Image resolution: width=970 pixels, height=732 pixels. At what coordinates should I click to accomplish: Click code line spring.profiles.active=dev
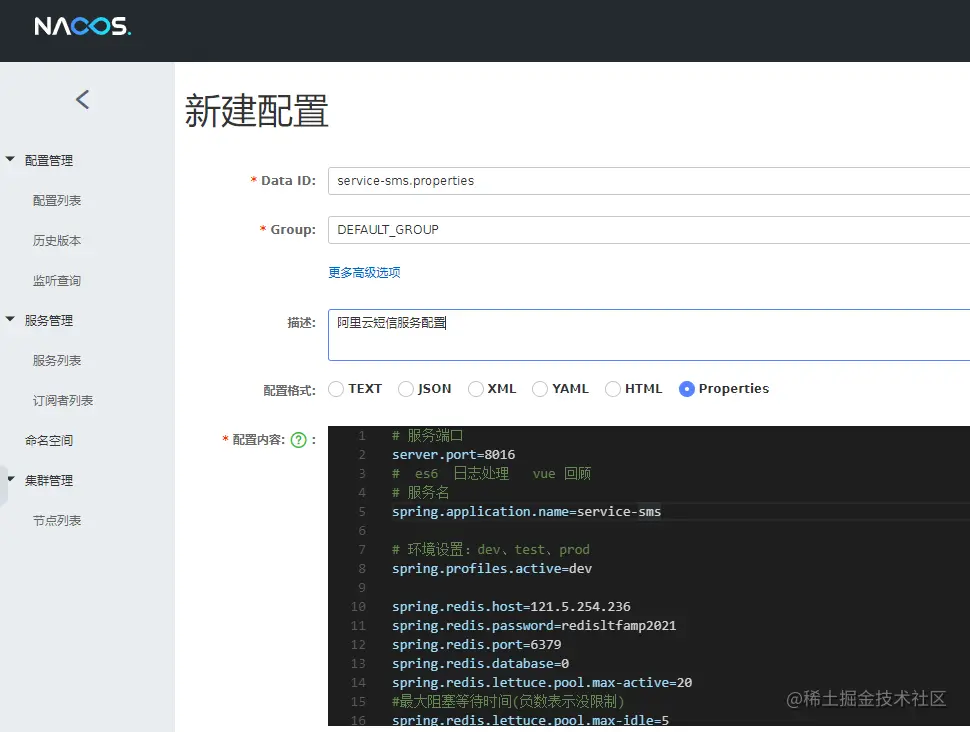[492, 569]
